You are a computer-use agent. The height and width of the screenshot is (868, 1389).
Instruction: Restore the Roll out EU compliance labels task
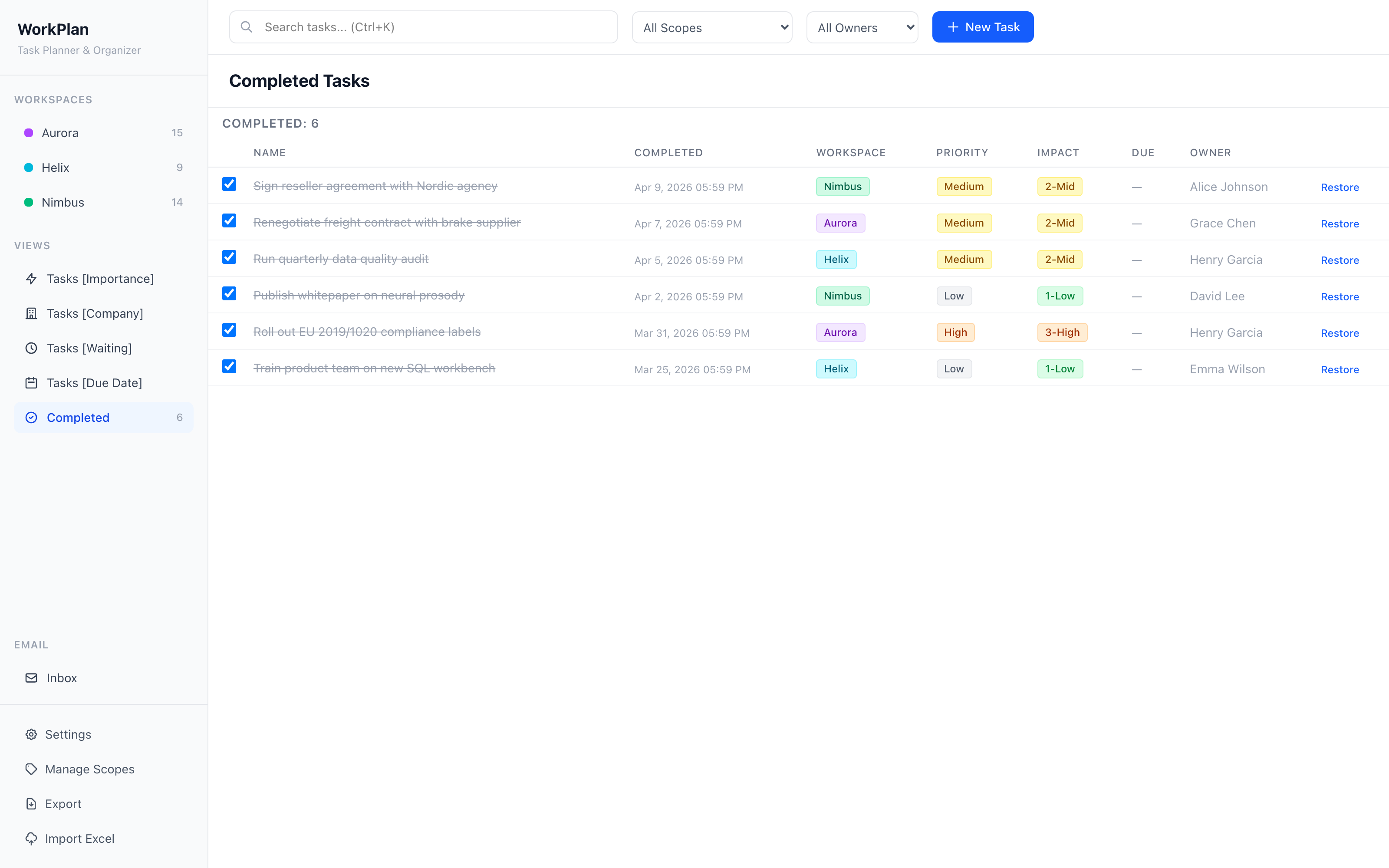pyautogui.click(x=1340, y=333)
